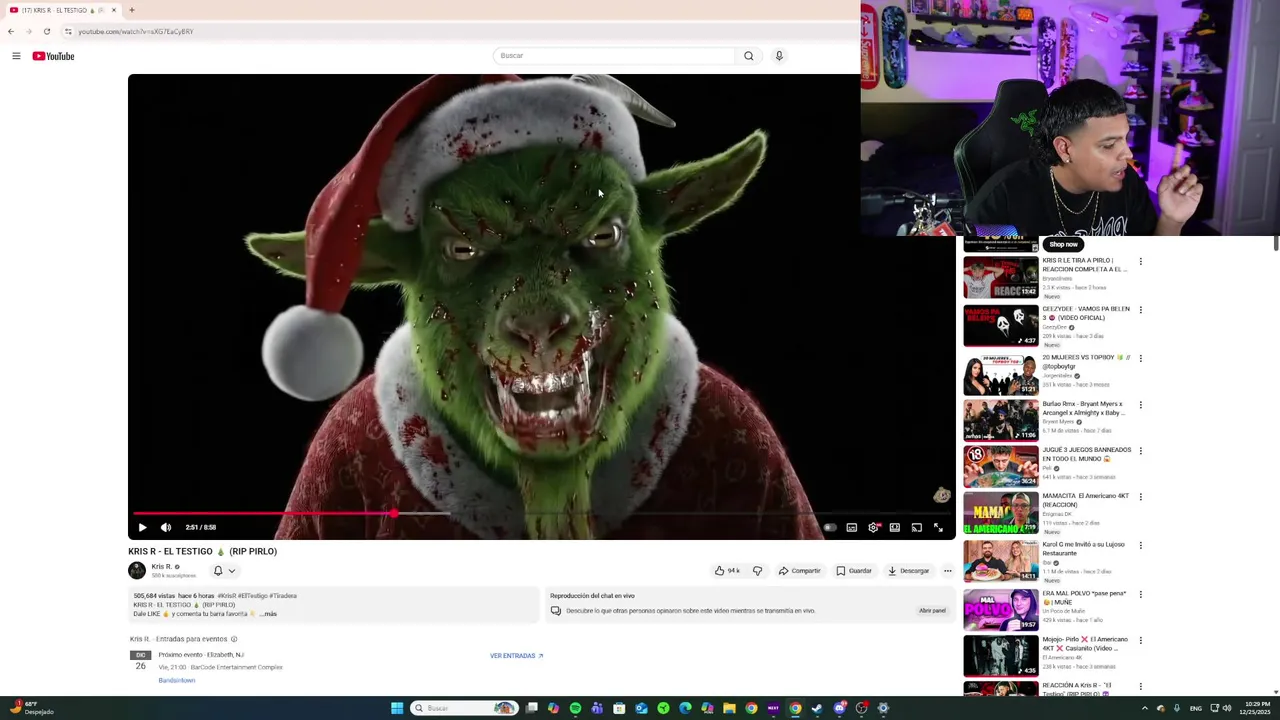This screenshot has height=720, width=1280.
Task: Seek on the red video progress bar
Action: tap(542, 513)
